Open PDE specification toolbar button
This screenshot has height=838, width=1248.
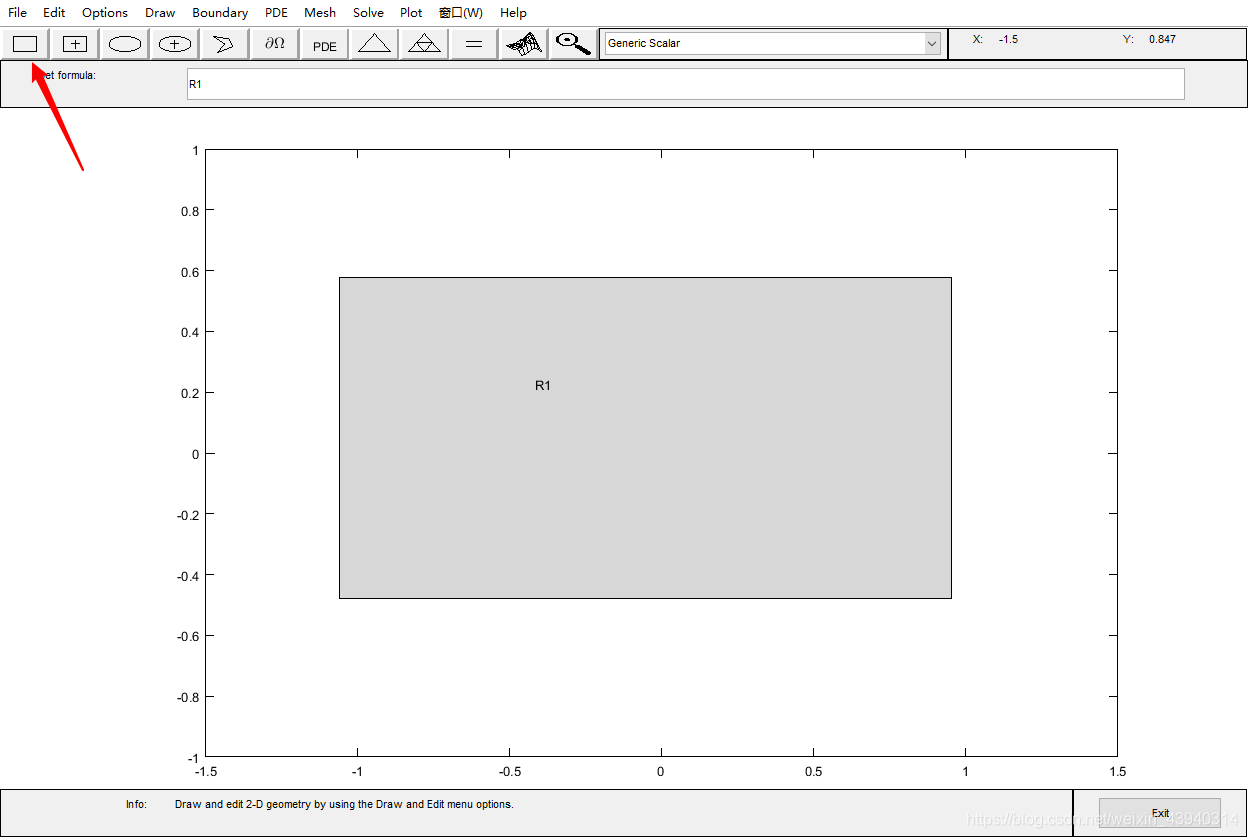click(x=325, y=43)
